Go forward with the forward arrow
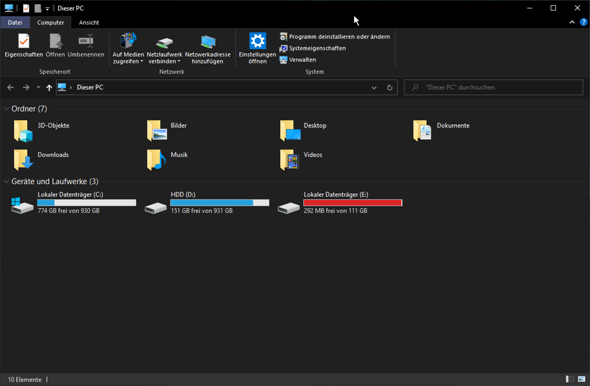The width and height of the screenshot is (590, 386). point(26,87)
